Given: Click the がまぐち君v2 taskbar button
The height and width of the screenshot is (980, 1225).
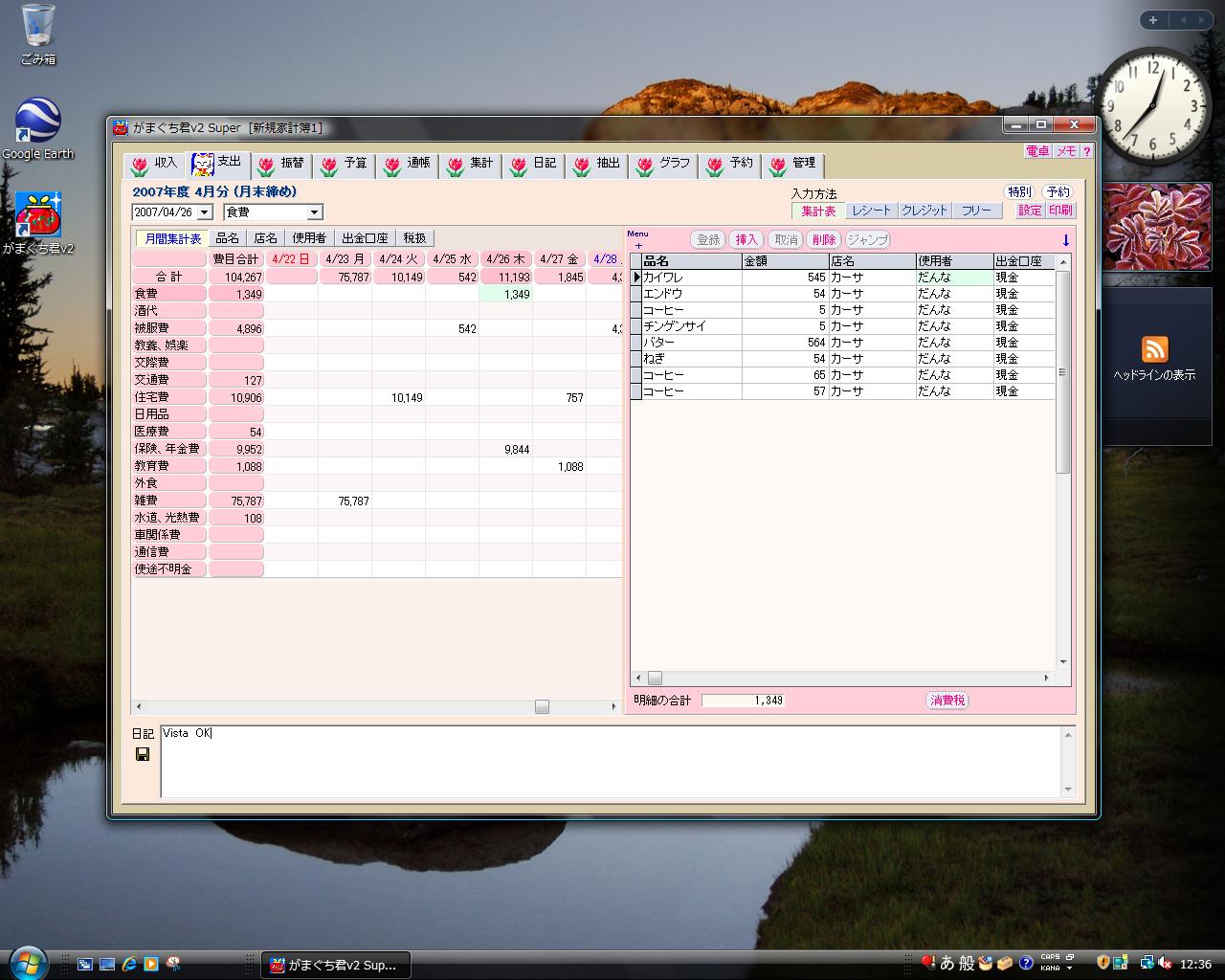Looking at the screenshot, I should click(336, 965).
